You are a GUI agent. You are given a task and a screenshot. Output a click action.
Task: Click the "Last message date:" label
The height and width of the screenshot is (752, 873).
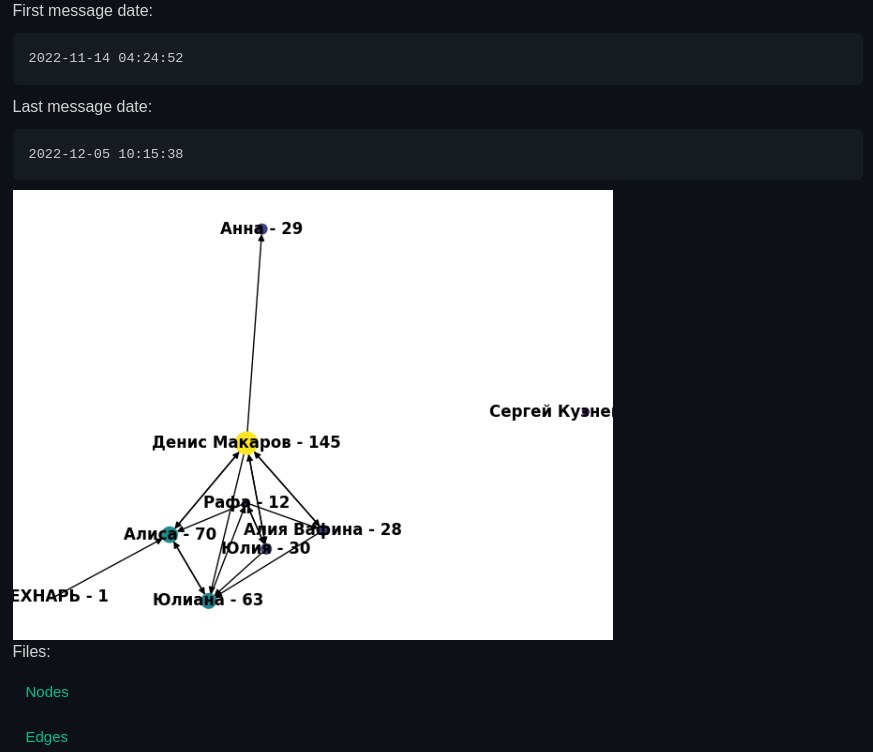click(x=82, y=107)
